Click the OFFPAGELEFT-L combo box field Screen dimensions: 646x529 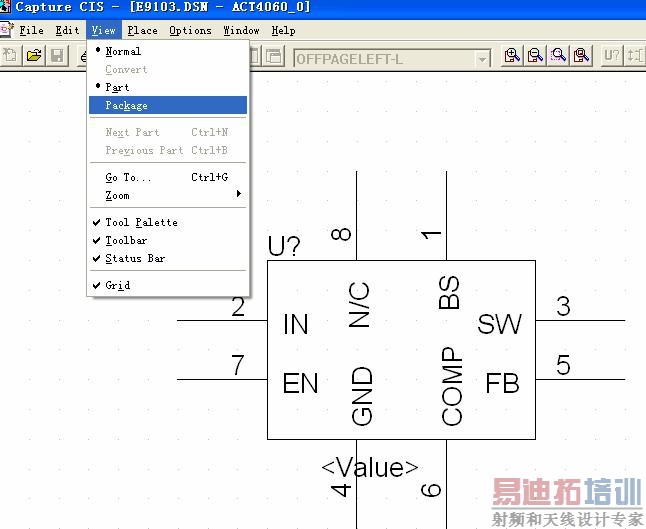coord(391,59)
